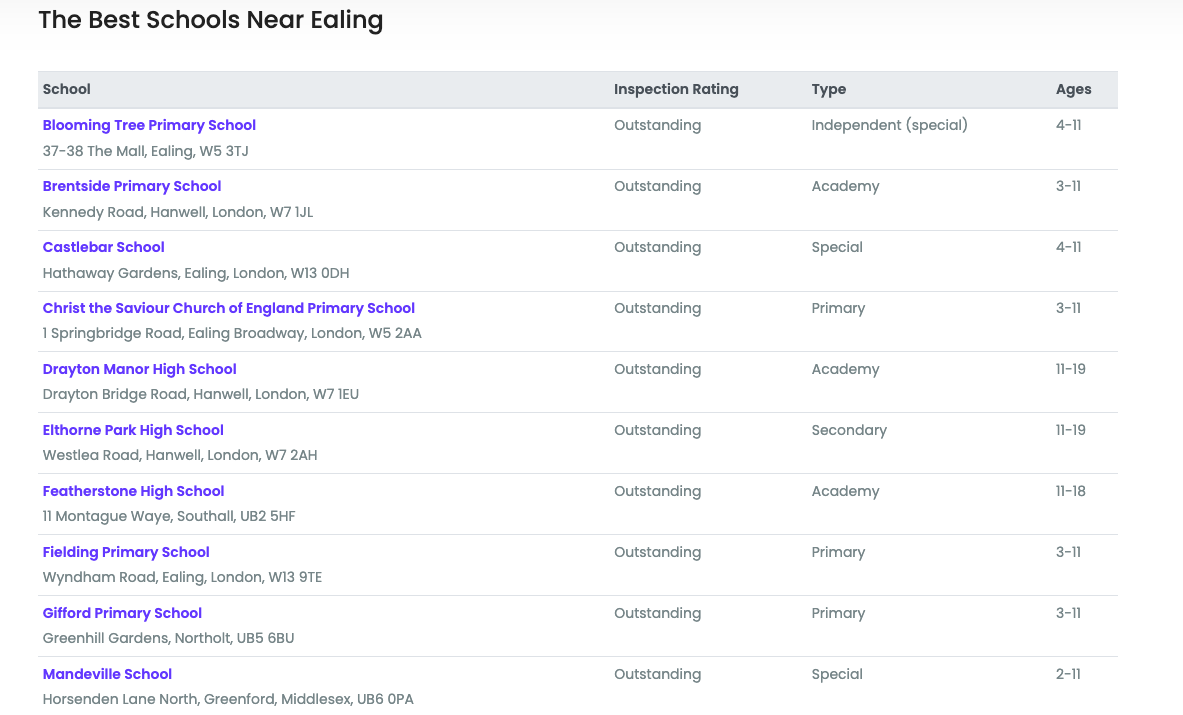This screenshot has width=1183, height=715.
Task: Click the Featherstone 11-18 ages cell
Action: click(1070, 491)
